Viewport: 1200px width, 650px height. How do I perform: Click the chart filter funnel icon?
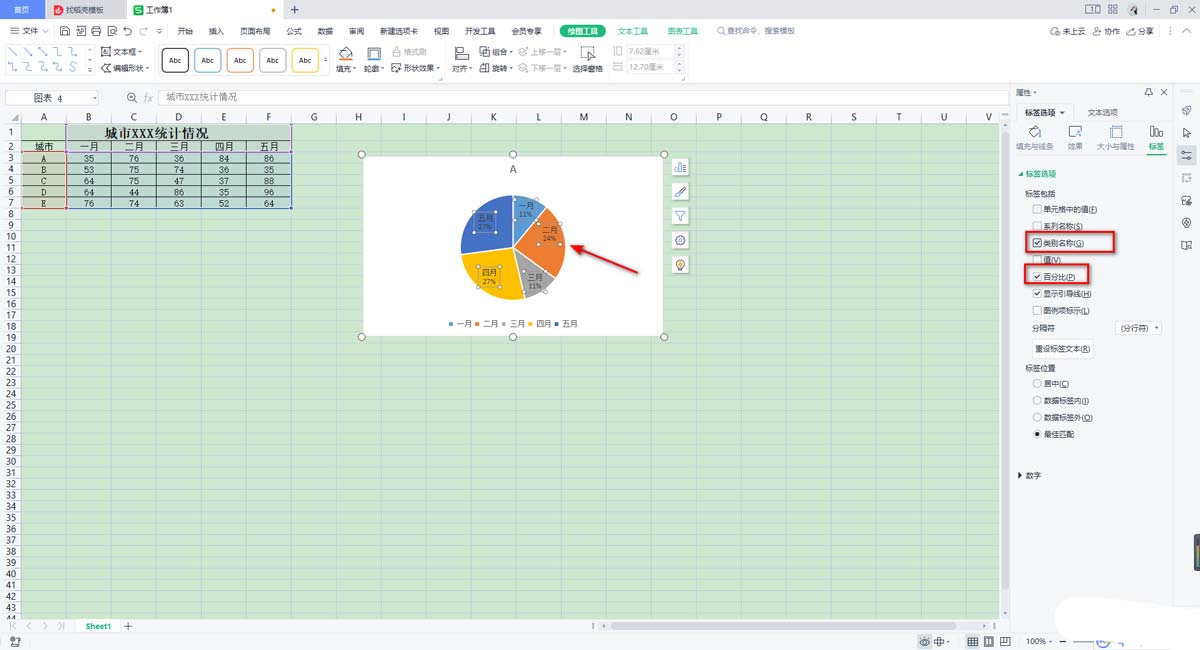680,215
